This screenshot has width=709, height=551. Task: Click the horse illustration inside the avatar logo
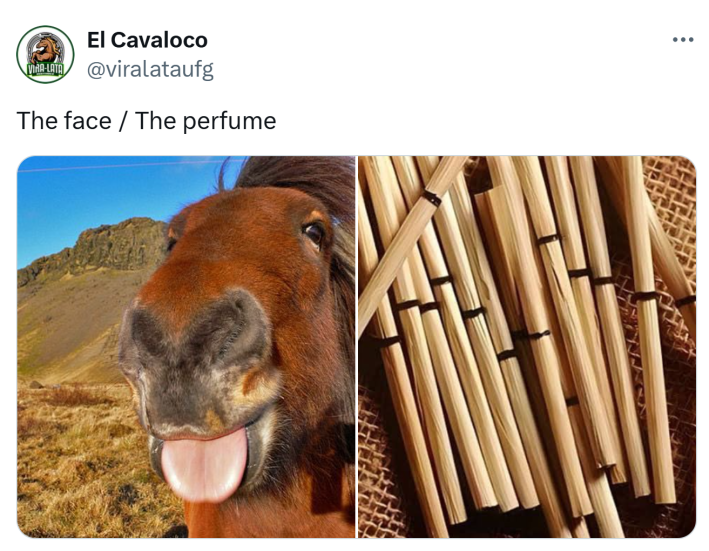point(44,50)
